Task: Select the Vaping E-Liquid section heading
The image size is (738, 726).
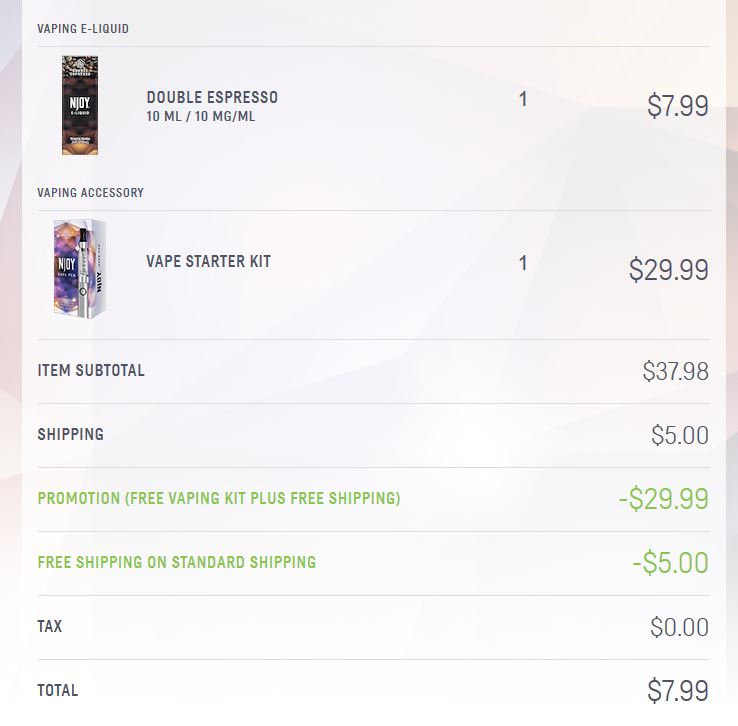Action: (83, 28)
